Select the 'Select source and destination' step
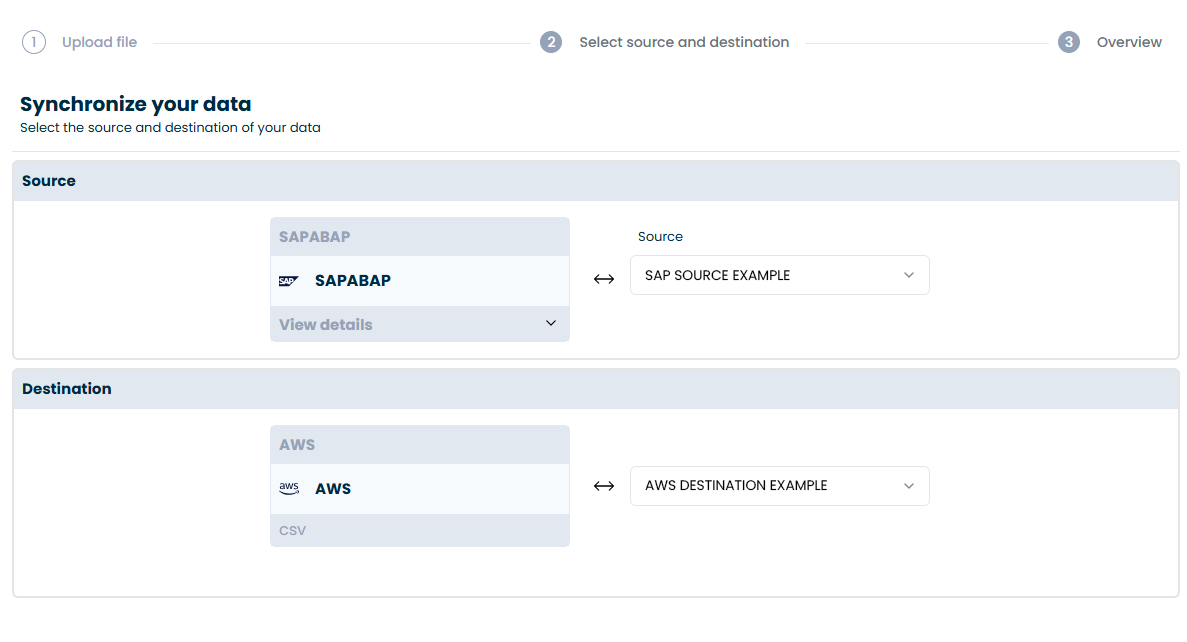 [x=684, y=42]
